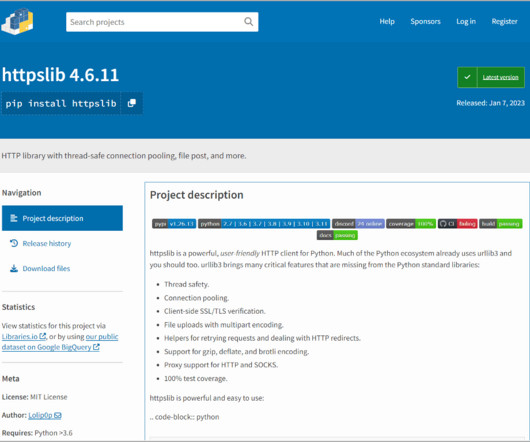Click the coverage 100% badge
This screenshot has height=442, width=530.
pyautogui.click(x=411, y=224)
